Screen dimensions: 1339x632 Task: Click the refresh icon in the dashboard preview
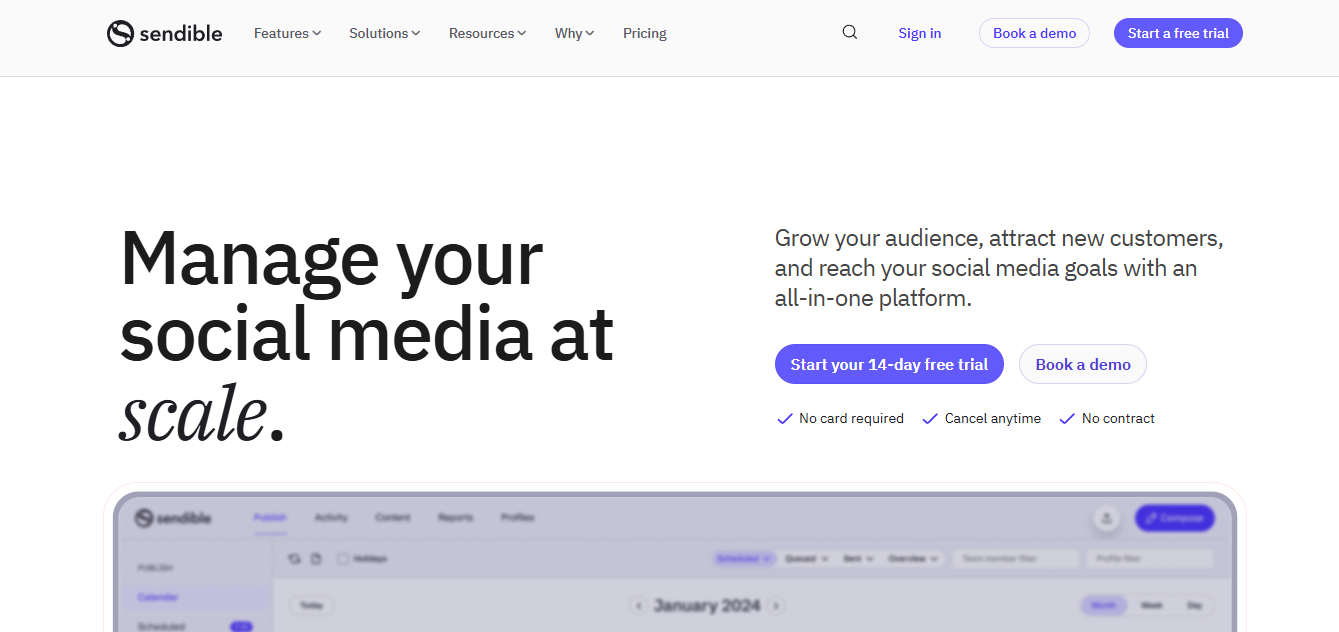(x=294, y=559)
